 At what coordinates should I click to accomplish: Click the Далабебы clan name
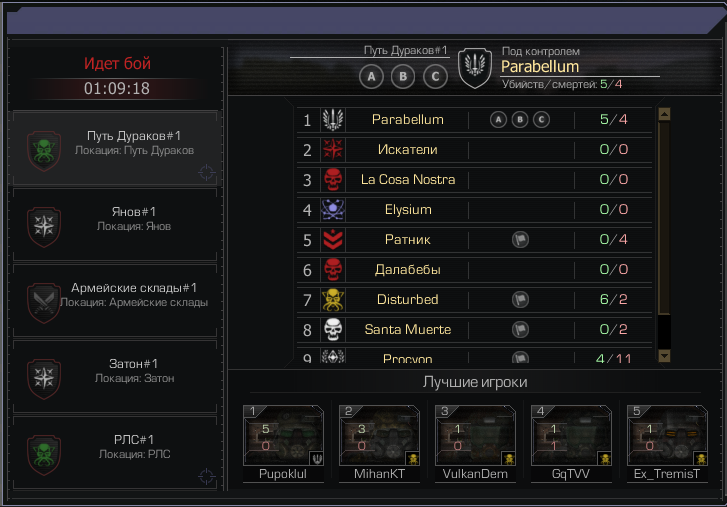(408, 270)
